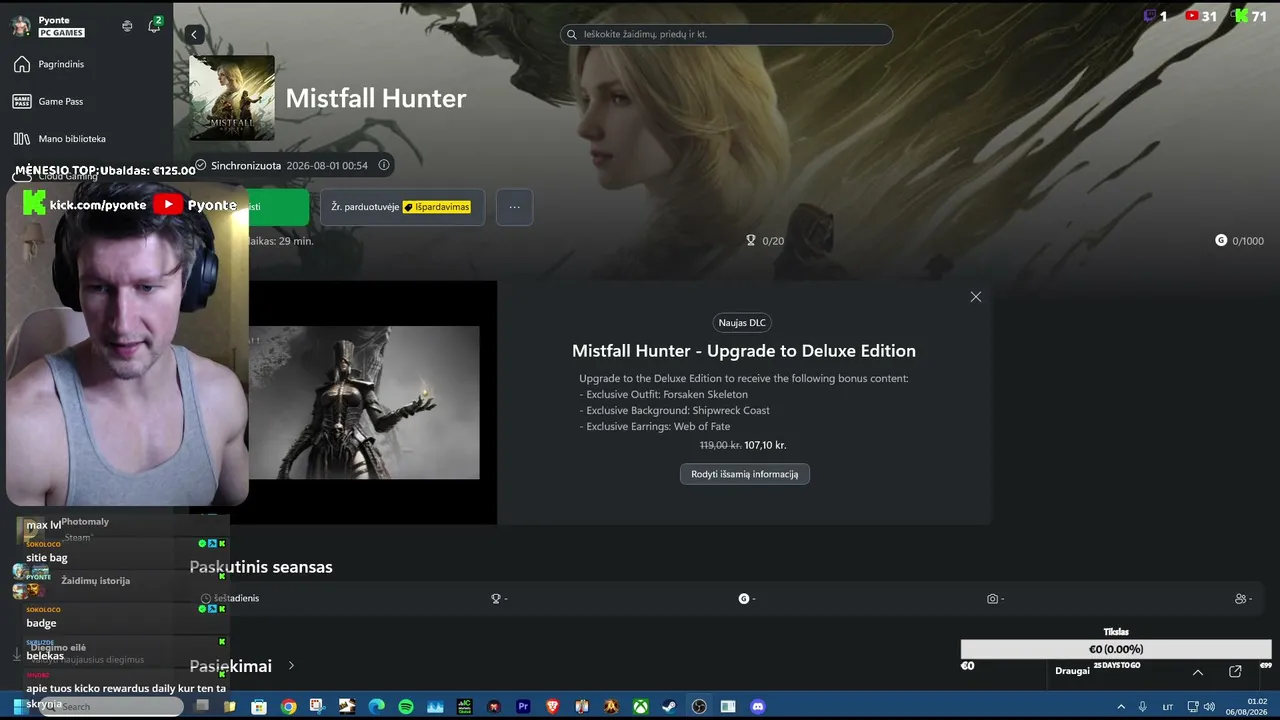Screen dimensions: 1280x720
Task: Open Discord from the taskbar
Action: (x=757, y=707)
